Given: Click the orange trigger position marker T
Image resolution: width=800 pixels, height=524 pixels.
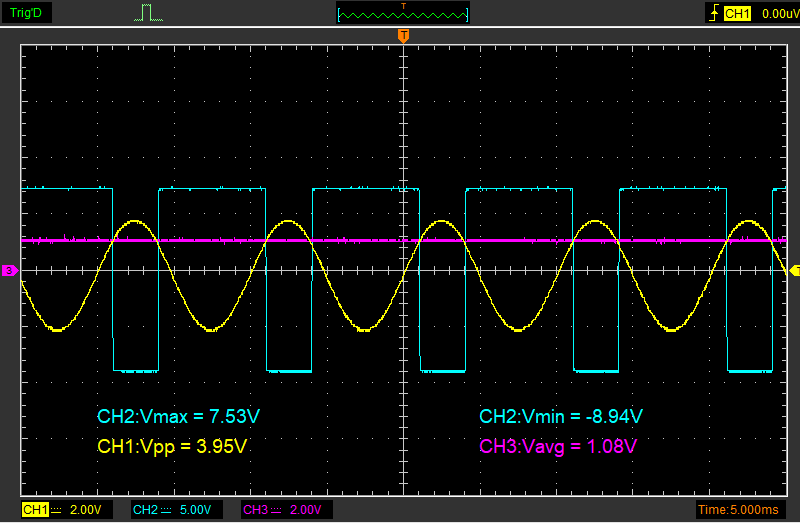Looking at the screenshot, I should point(403,36).
